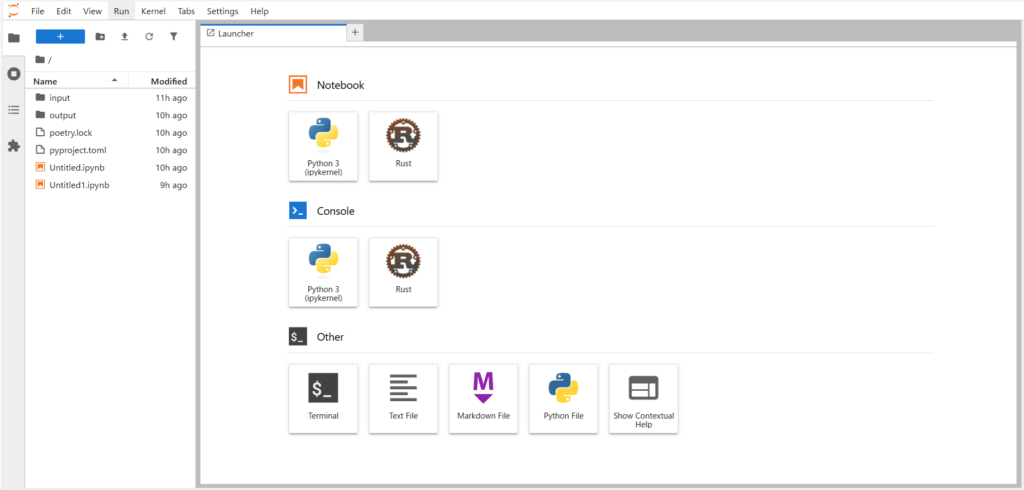This screenshot has width=1024, height=490.
Task: Click the orange Notebook section icon
Action: tap(298, 85)
